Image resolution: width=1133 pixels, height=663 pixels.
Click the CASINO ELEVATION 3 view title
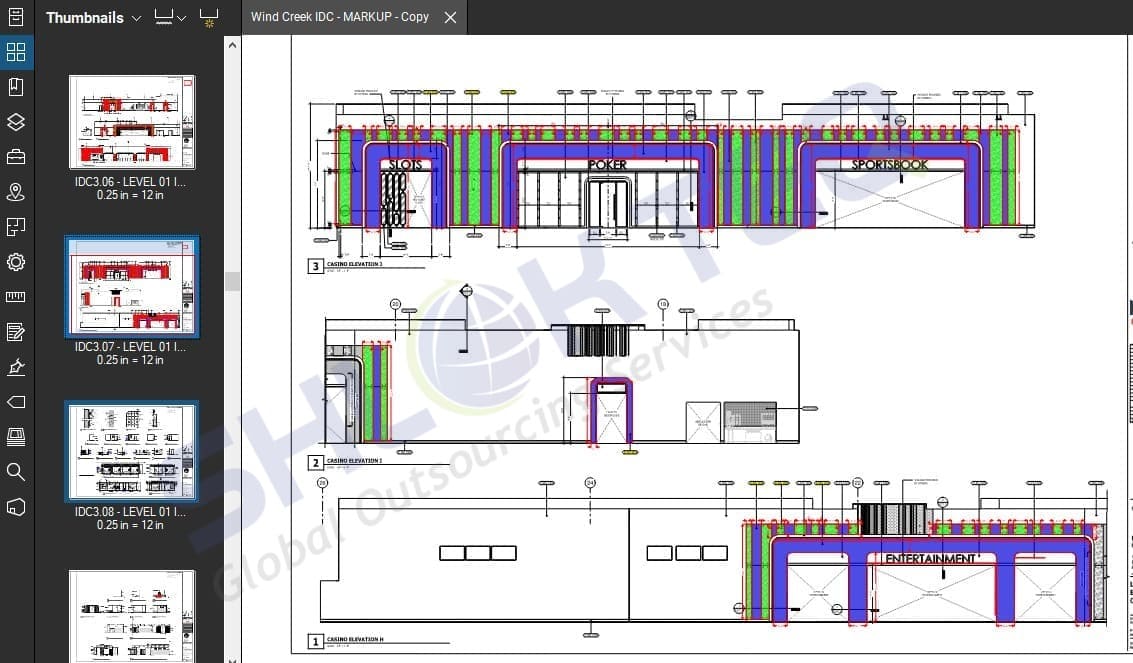pos(354,264)
